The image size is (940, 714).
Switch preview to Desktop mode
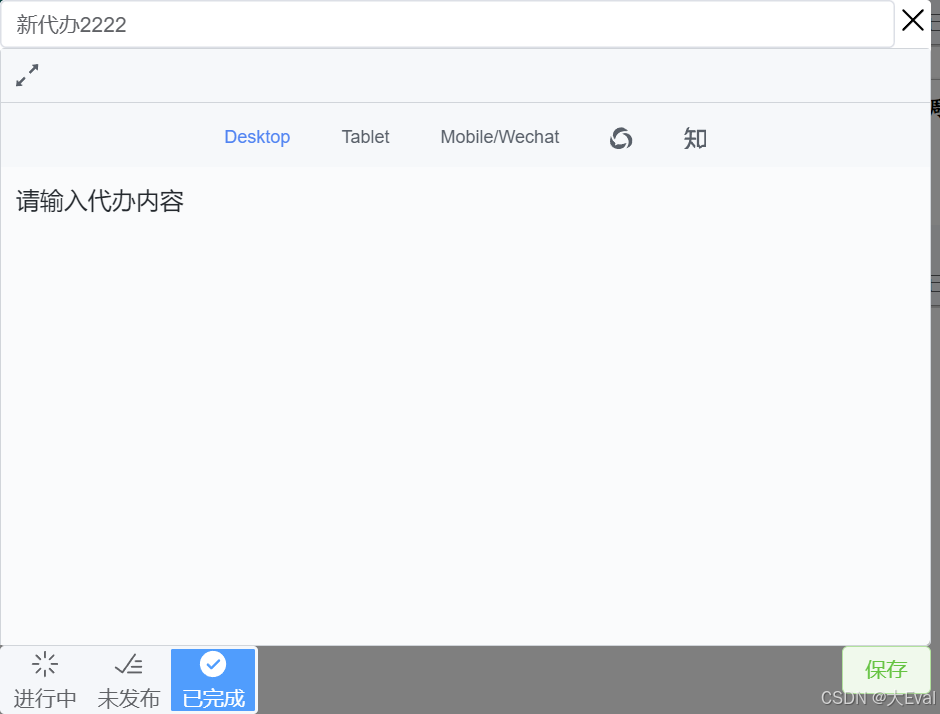pyautogui.click(x=257, y=137)
